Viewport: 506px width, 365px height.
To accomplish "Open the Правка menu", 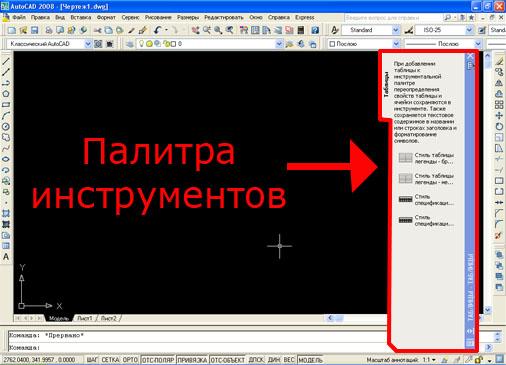I will coord(40,17).
